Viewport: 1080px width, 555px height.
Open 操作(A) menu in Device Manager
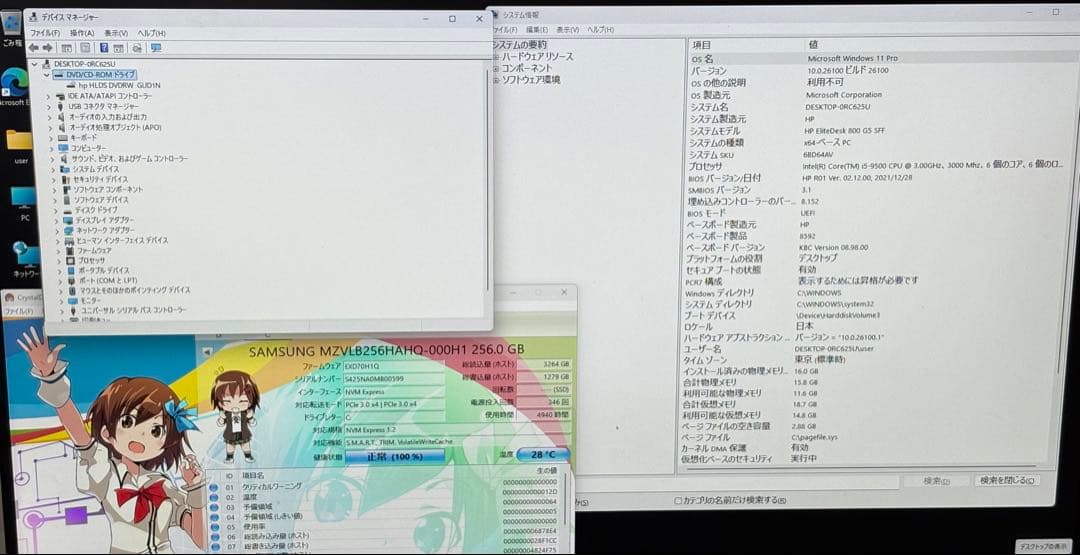click(x=82, y=33)
